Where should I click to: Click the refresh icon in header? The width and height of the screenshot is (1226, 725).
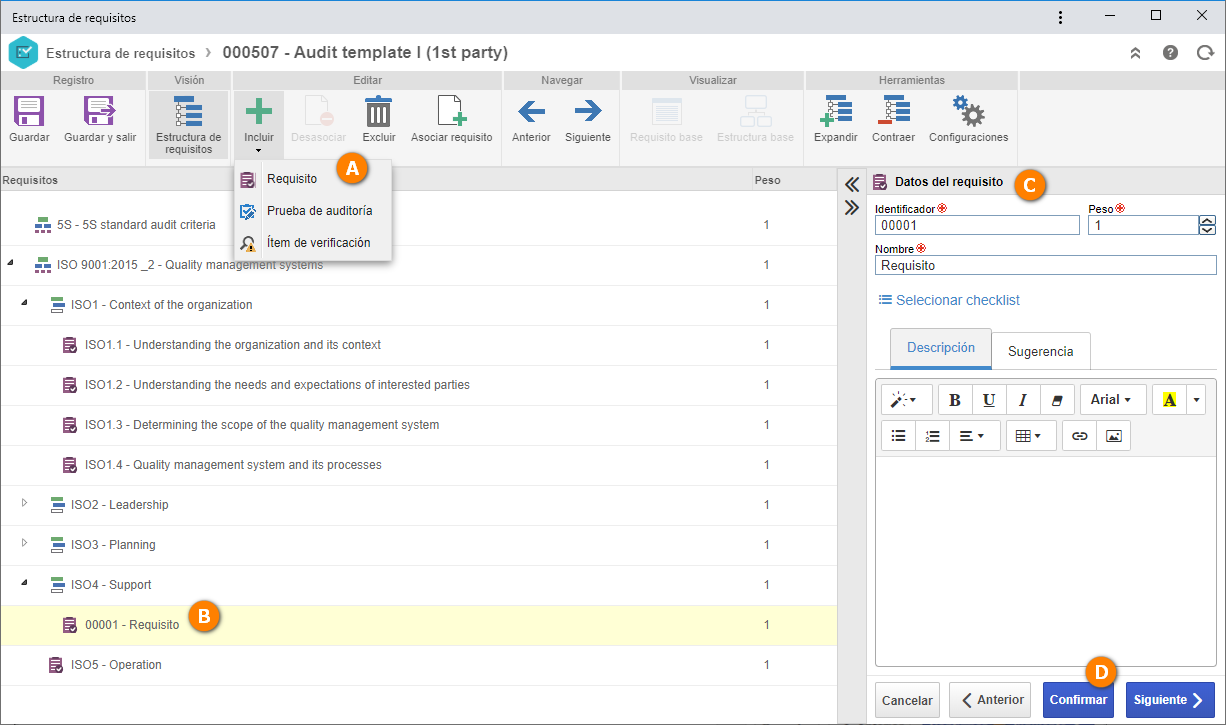1205,52
